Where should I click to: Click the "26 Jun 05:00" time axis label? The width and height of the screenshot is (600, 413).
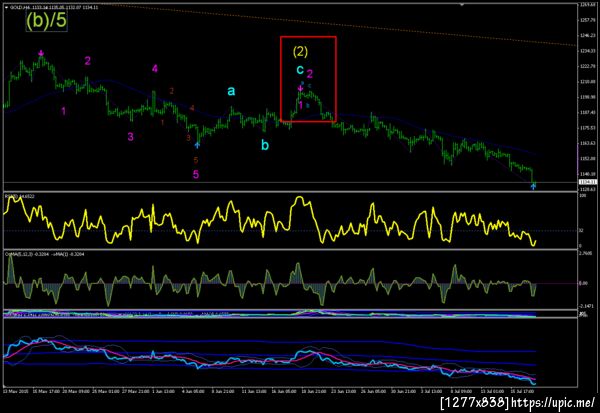pyautogui.click(x=374, y=392)
